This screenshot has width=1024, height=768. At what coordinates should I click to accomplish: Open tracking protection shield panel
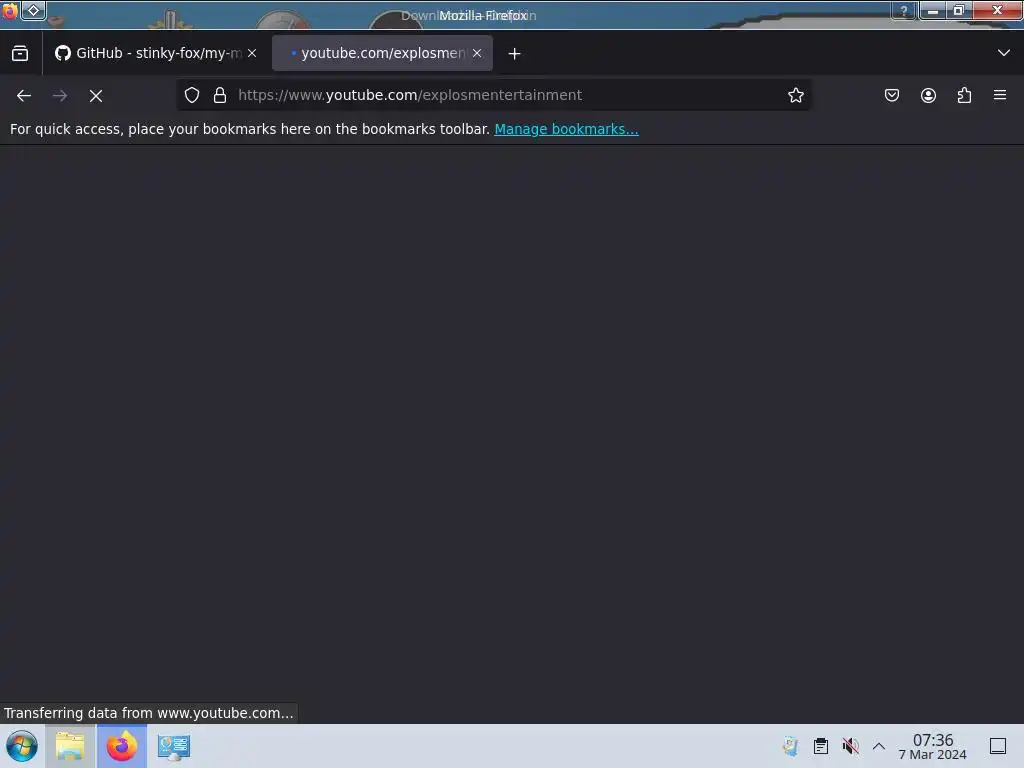(x=192, y=95)
